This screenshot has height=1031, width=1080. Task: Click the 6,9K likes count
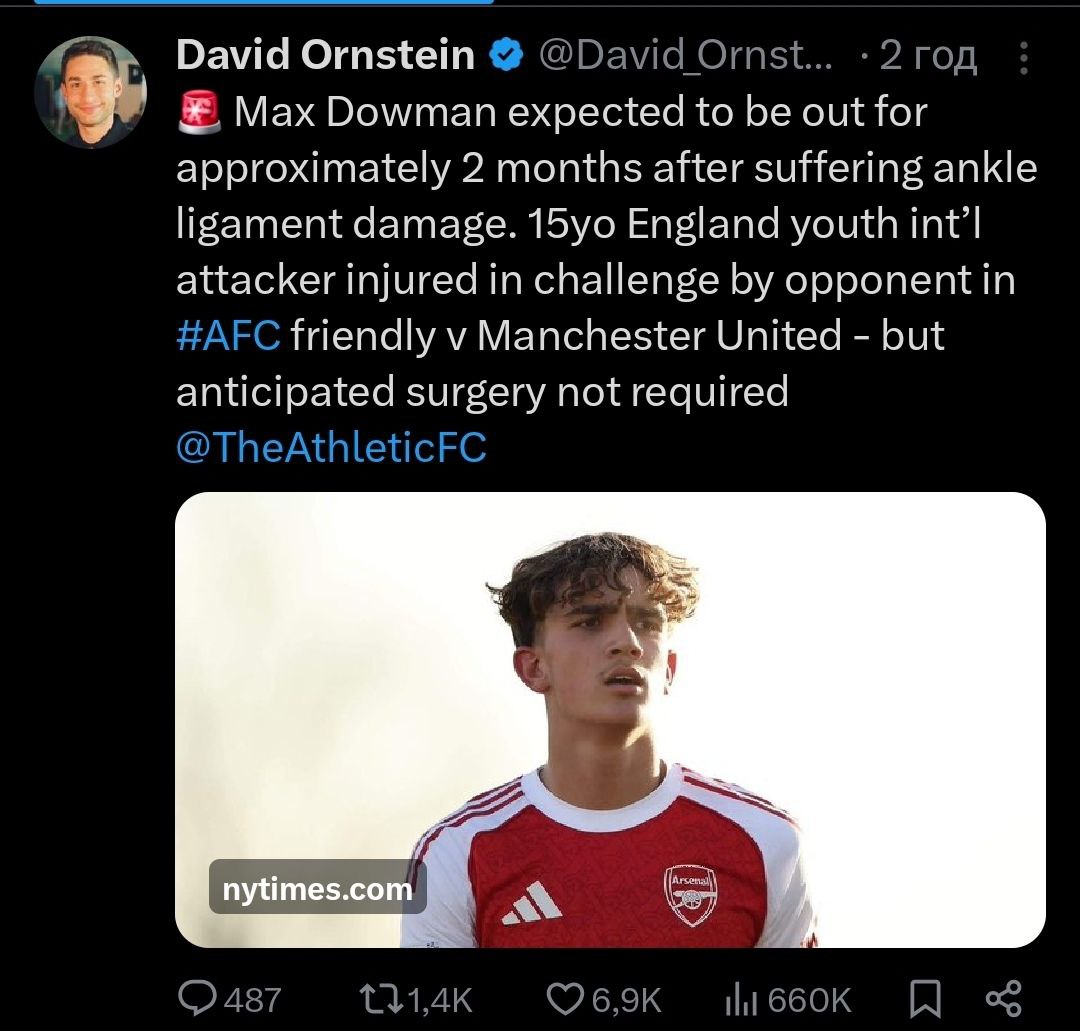628,998
